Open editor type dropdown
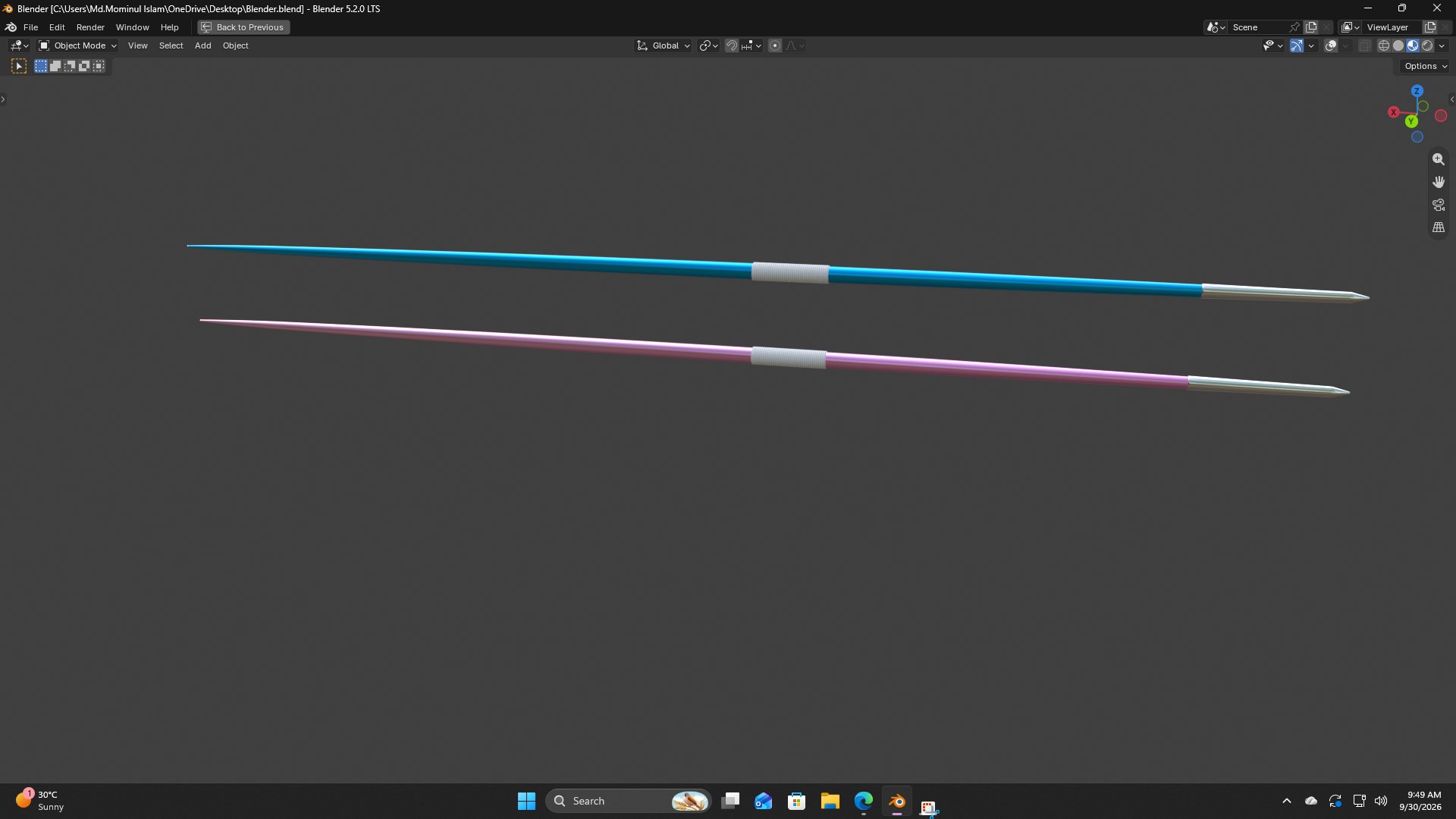The width and height of the screenshot is (1456, 819). coord(19,45)
